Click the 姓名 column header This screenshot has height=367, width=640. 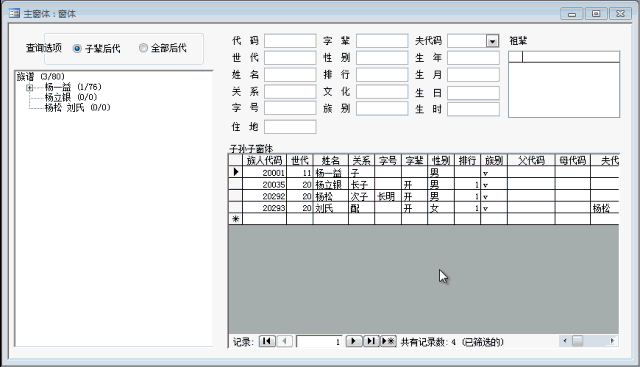[331, 160]
